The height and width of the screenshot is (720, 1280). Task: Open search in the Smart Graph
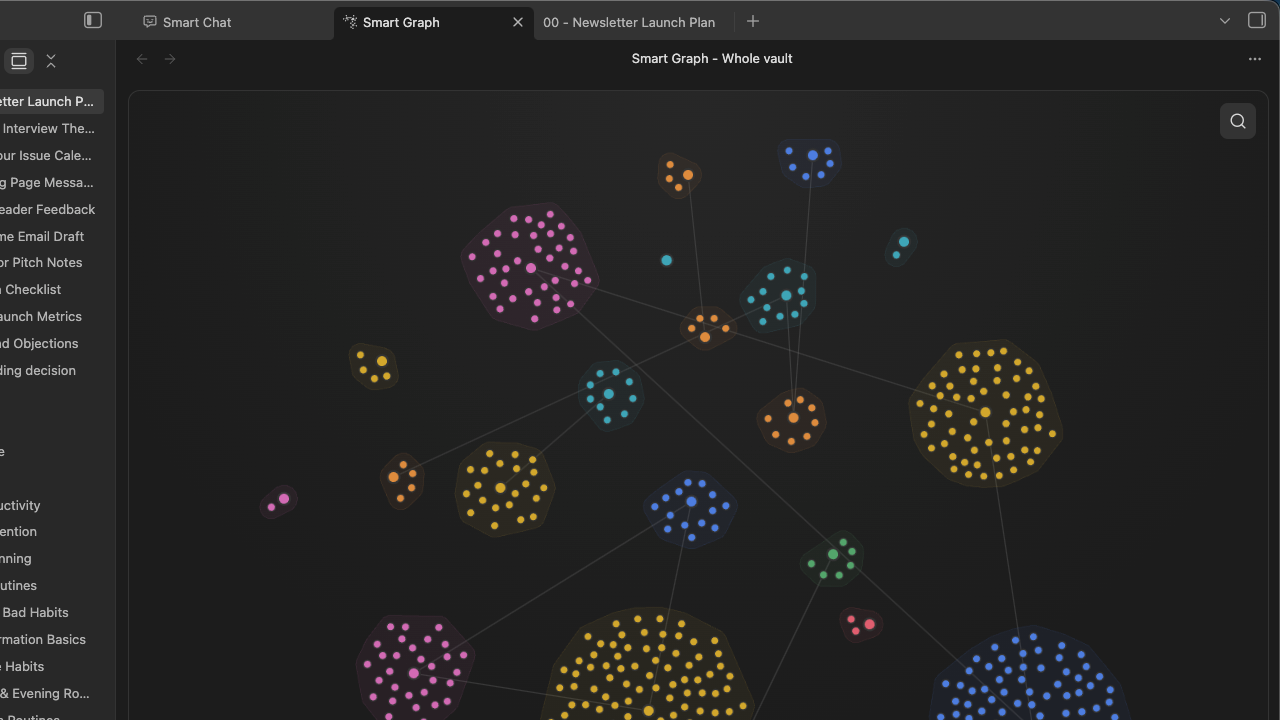pyautogui.click(x=1238, y=121)
